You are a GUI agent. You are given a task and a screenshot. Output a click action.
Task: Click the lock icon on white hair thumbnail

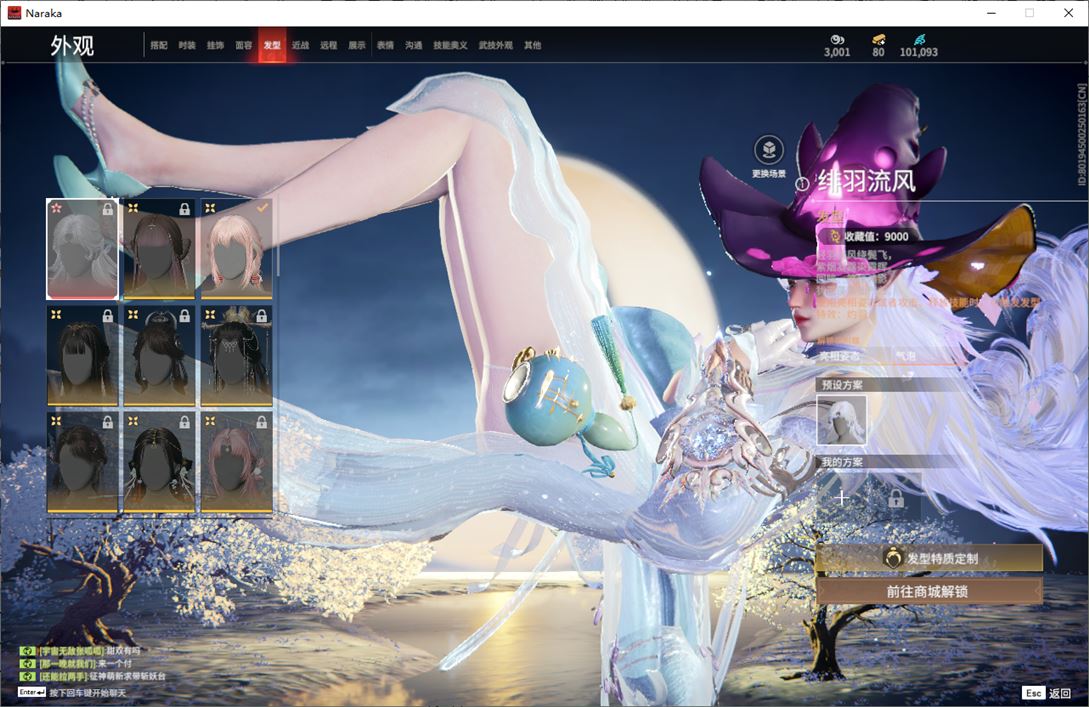[108, 208]
